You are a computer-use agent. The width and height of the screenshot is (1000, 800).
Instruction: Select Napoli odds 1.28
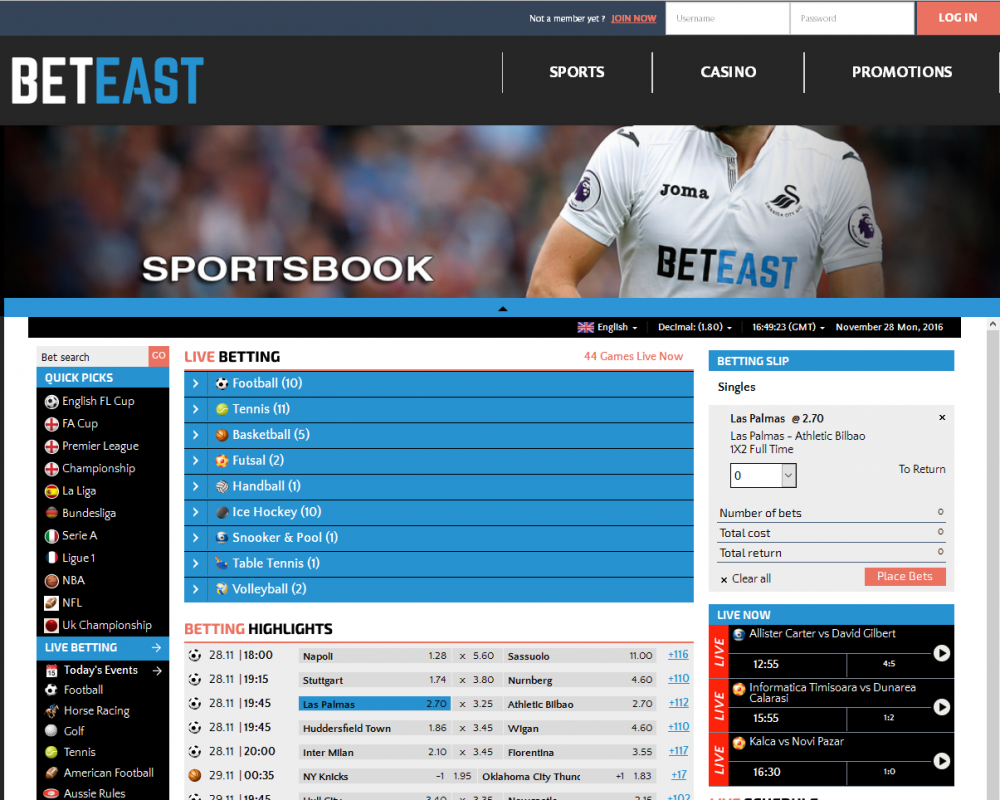click(374, 656)
